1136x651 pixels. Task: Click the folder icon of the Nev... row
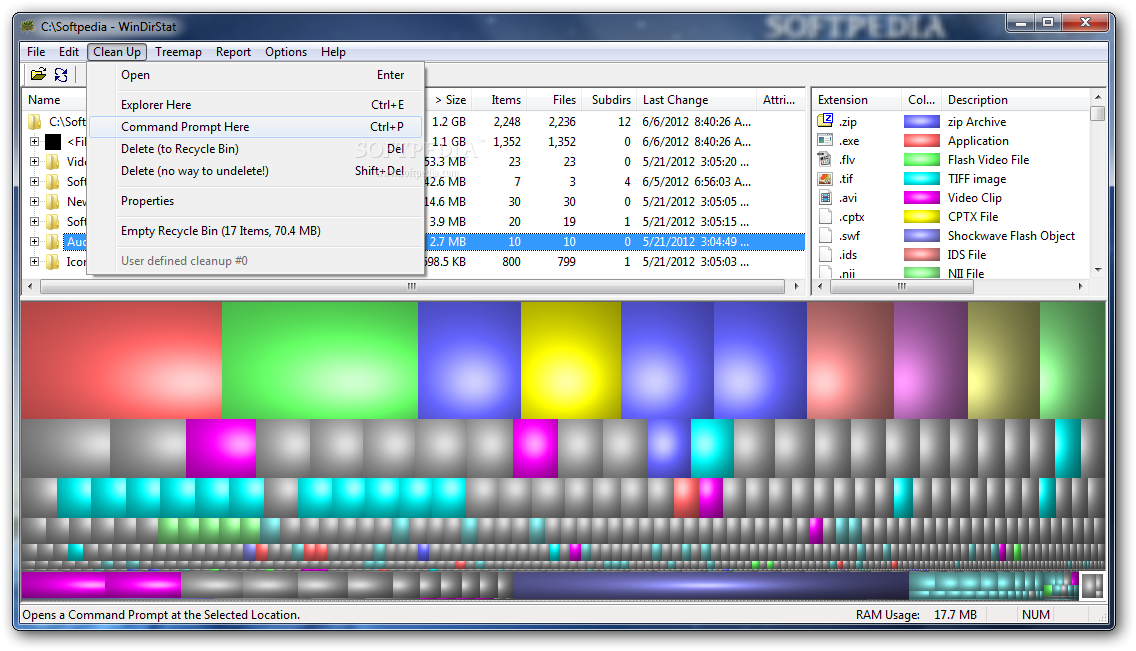[53, 201]
